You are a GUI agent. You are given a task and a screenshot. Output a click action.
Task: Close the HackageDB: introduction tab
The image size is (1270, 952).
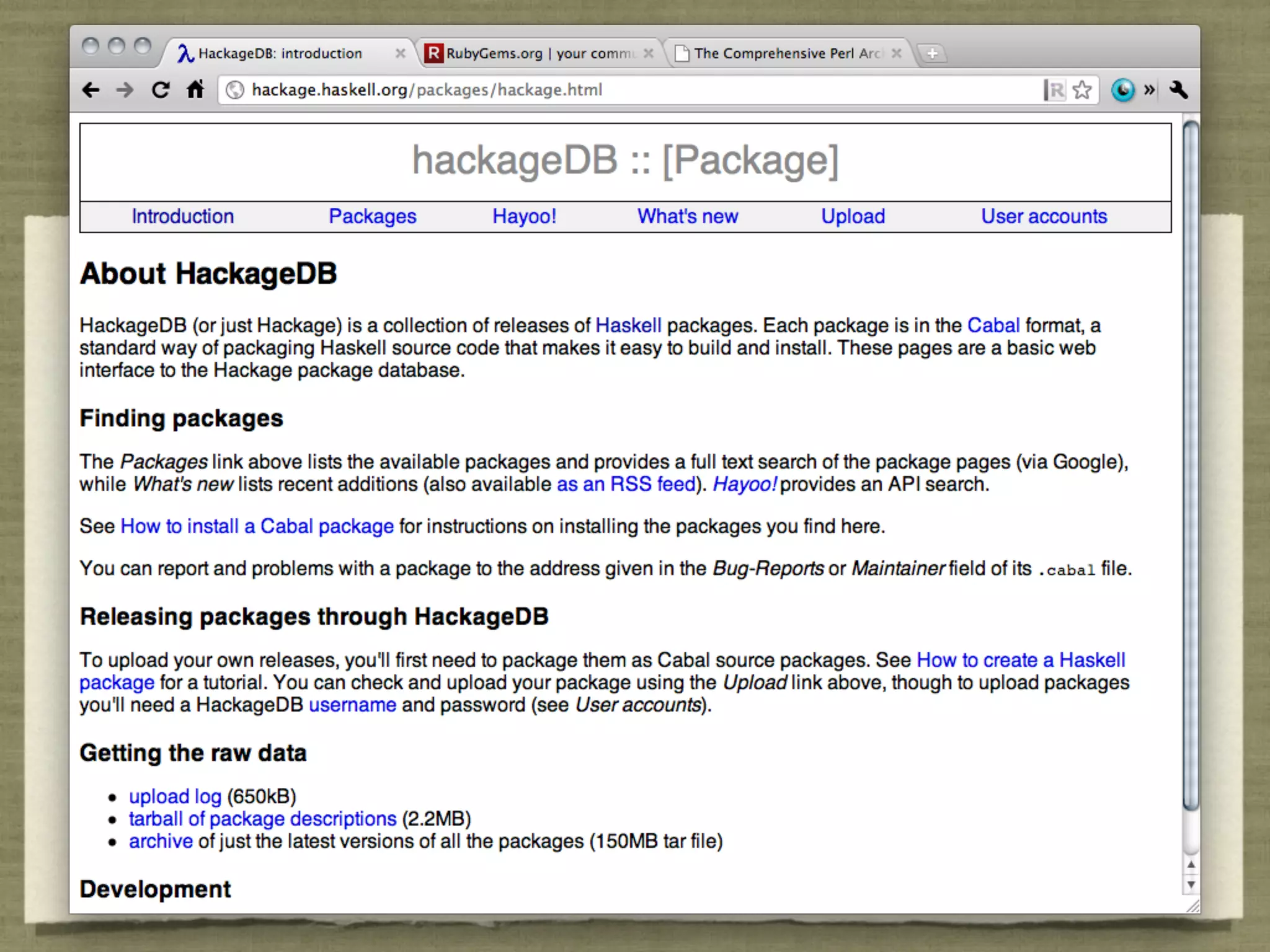[401, 54]
